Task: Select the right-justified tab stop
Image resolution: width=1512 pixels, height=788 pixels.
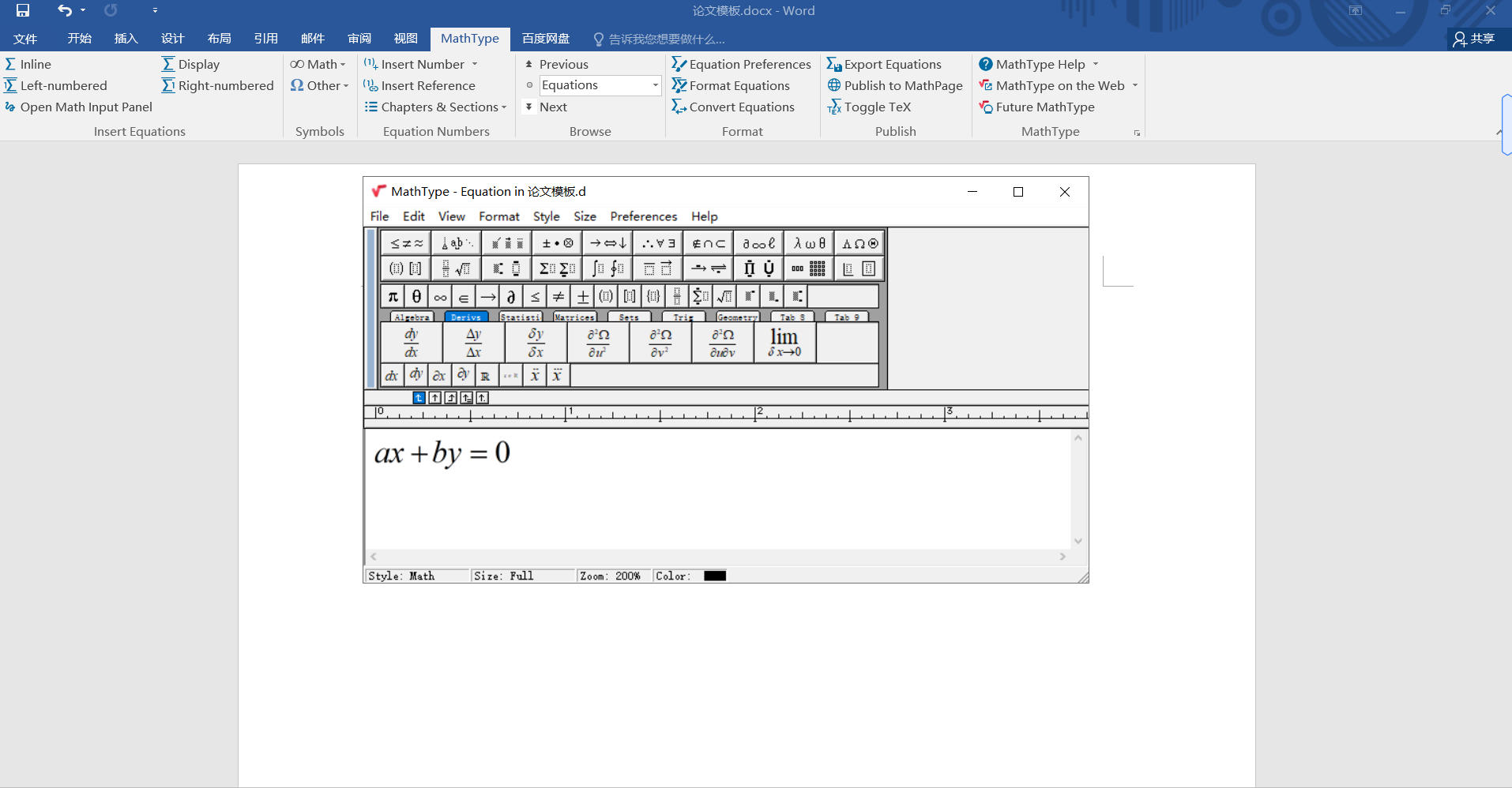Action: [450, 398]
